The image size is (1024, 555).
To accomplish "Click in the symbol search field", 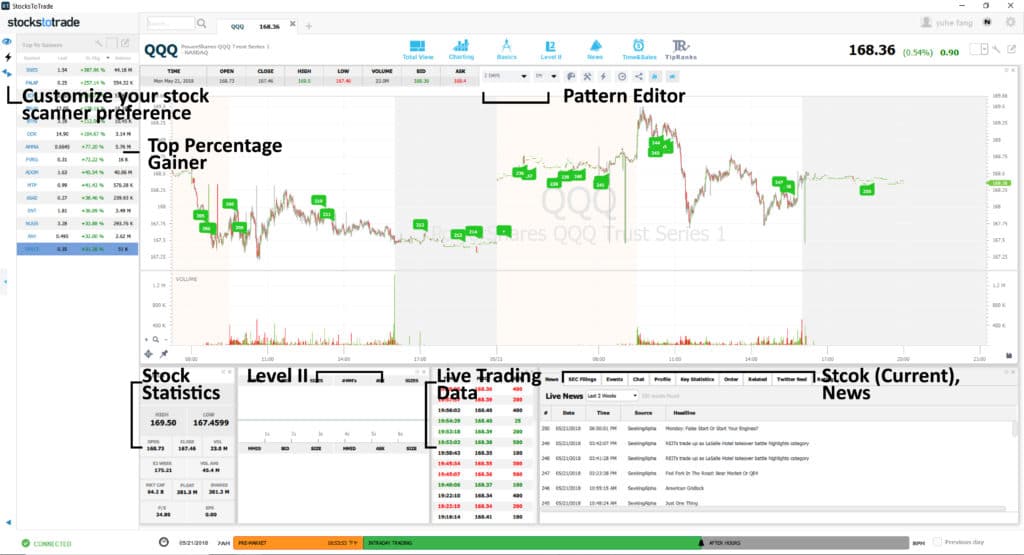I will (x=170, y=24).
